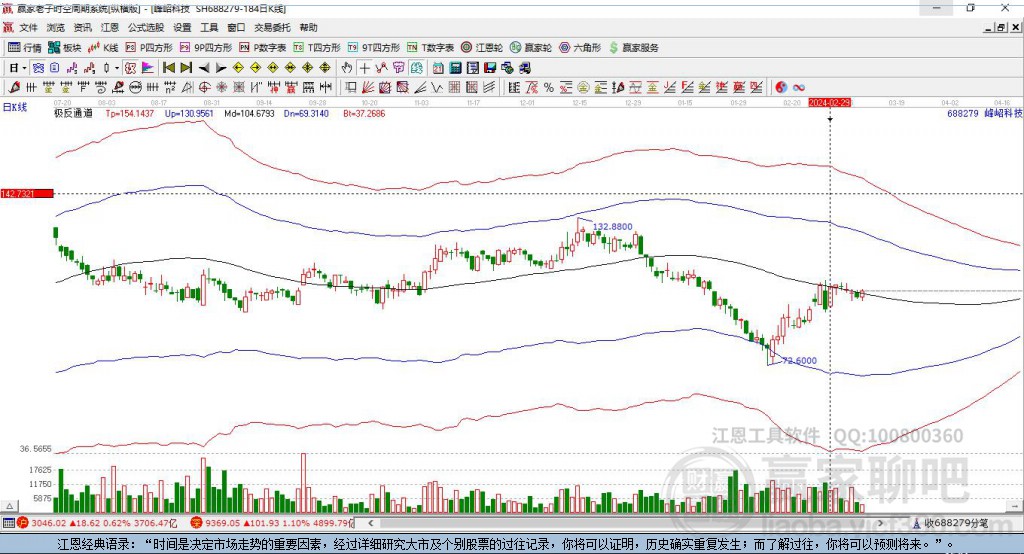The image size is (1024, 554).
Task: Click the 72.6000 low price label
Action: point(799,361)
